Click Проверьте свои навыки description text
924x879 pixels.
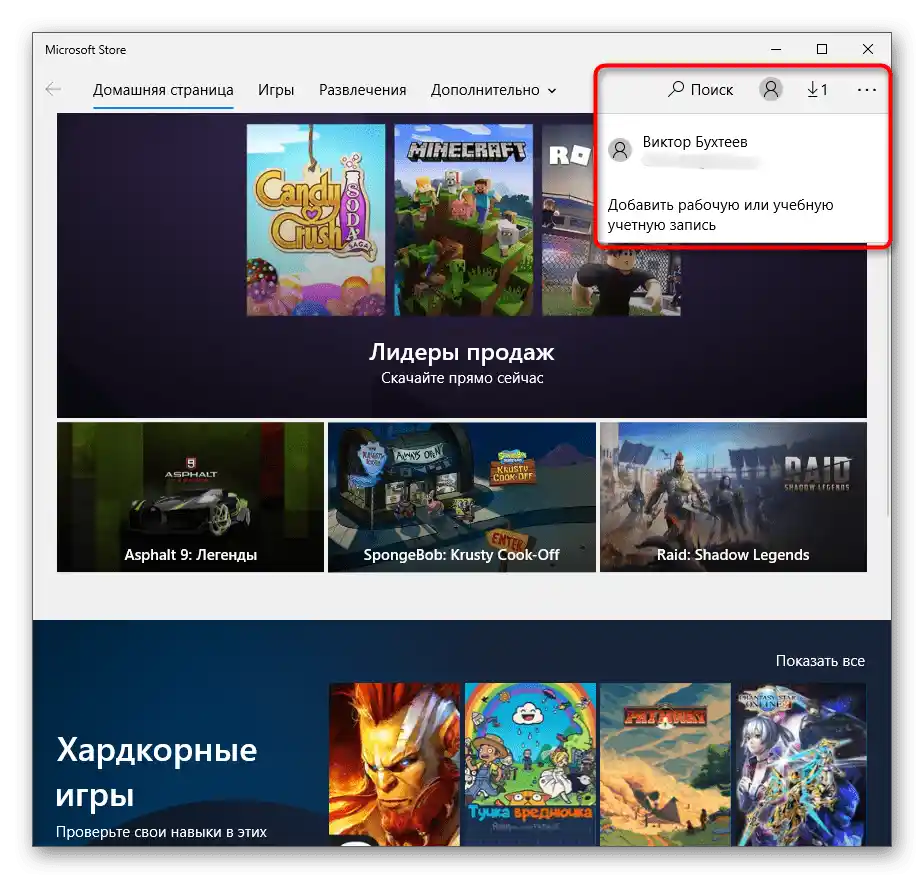(x=161, y=832)
